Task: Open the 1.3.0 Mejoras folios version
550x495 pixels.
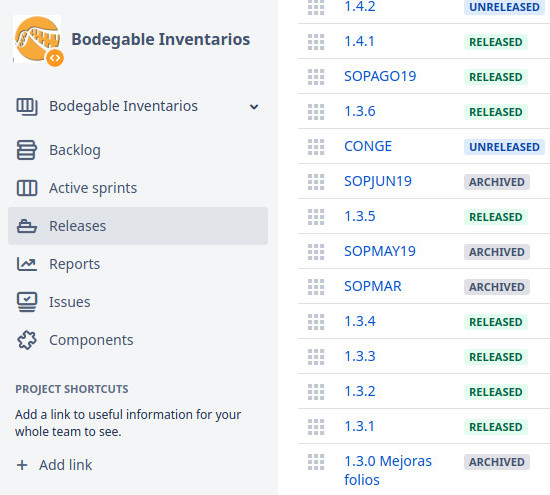Action: [388, 470]
